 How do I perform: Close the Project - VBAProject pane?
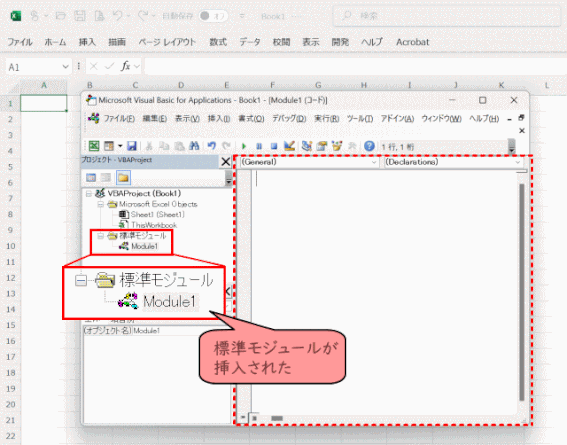pos(226,162)
